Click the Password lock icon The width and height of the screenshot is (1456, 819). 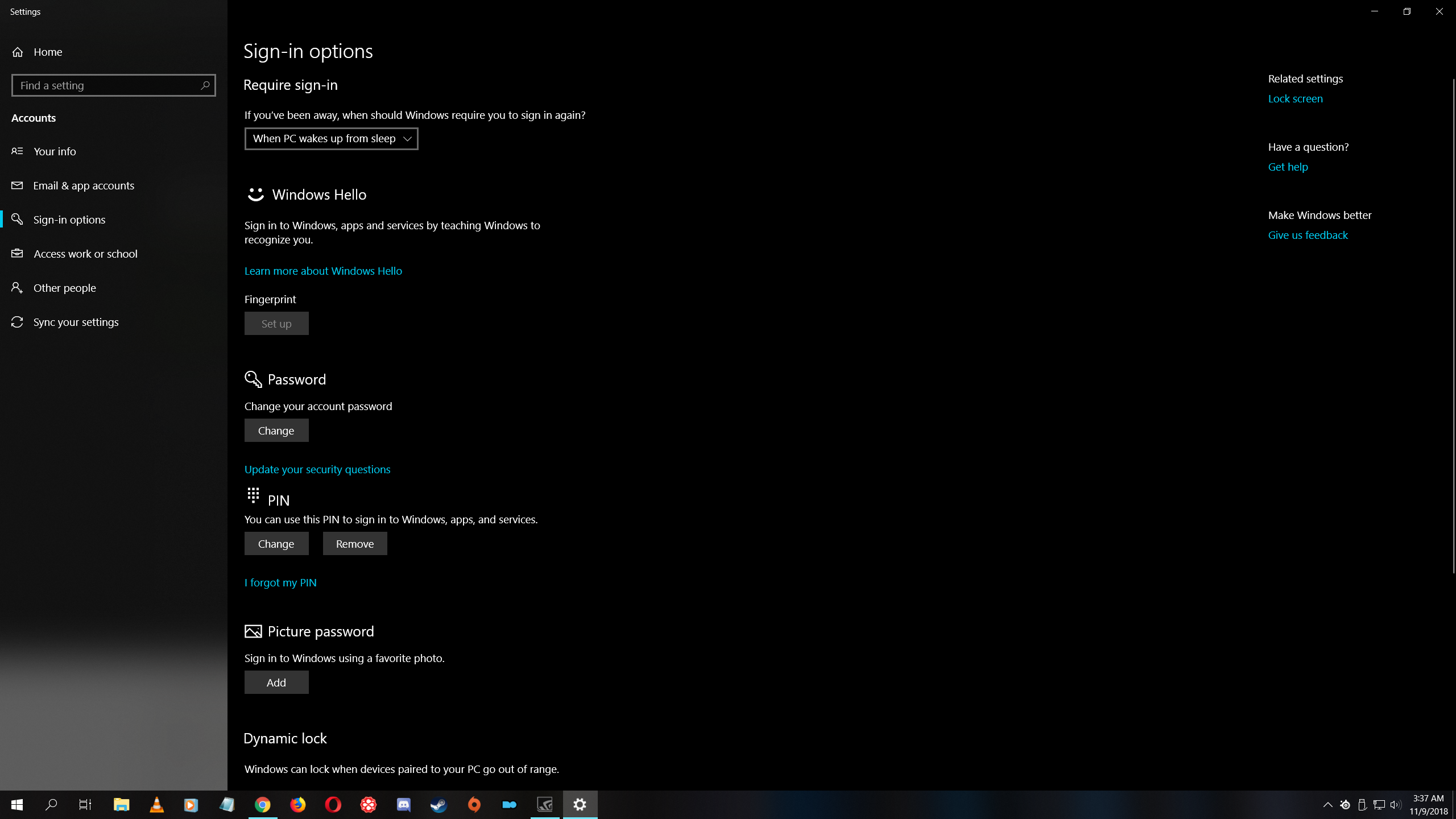pyautogui.click(x=252, y=379)
